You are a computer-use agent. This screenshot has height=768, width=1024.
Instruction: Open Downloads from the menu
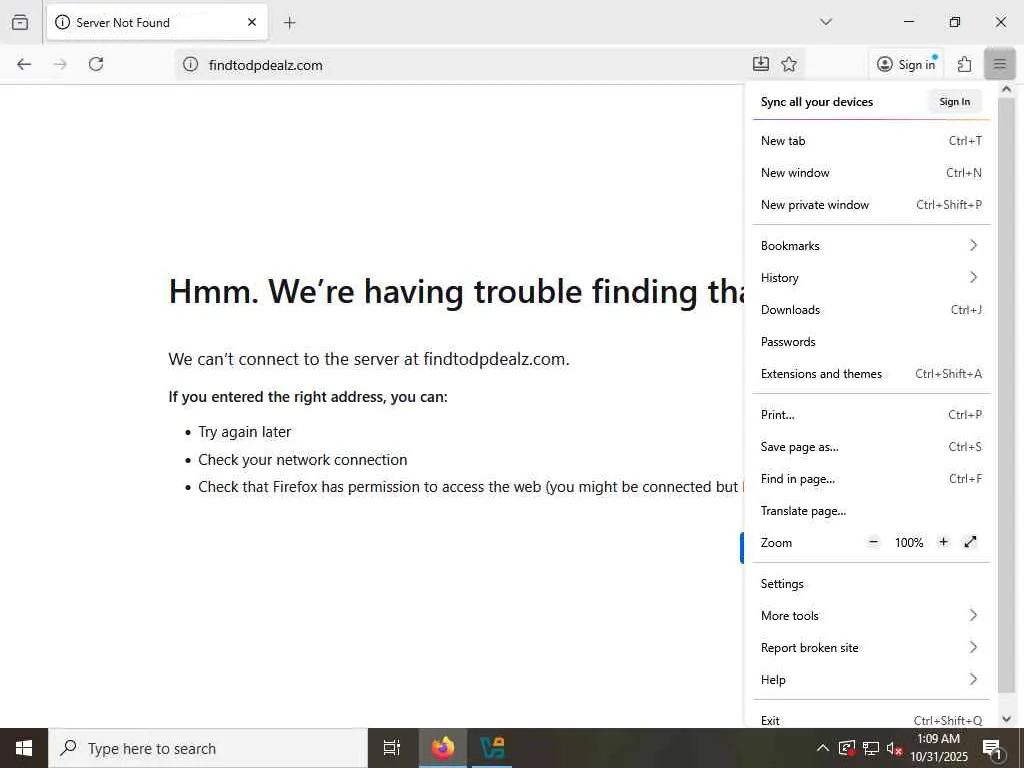pyautogui.click(x=871, y=310)
